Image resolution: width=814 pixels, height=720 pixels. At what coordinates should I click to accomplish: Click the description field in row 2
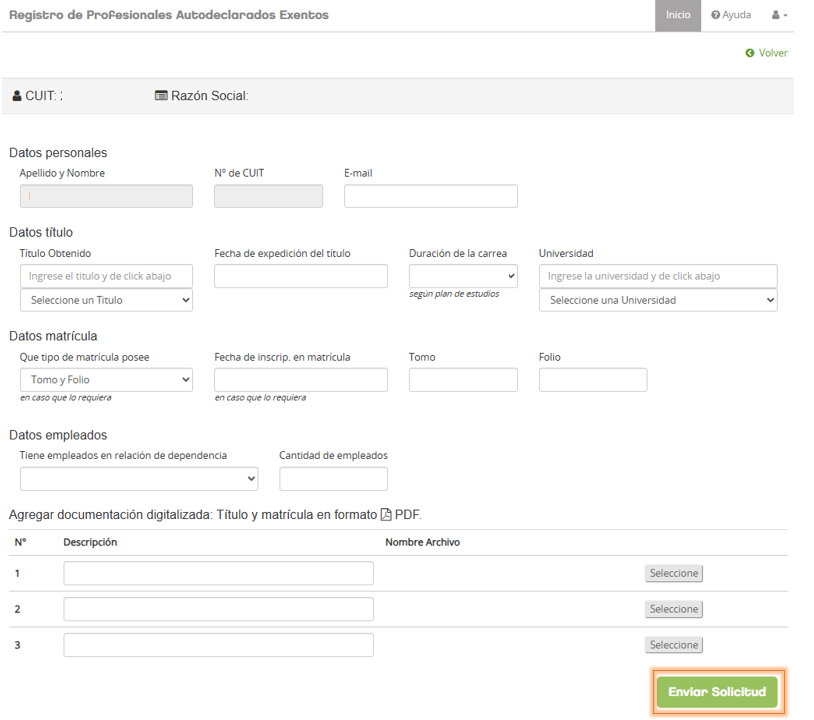[218, 609]
